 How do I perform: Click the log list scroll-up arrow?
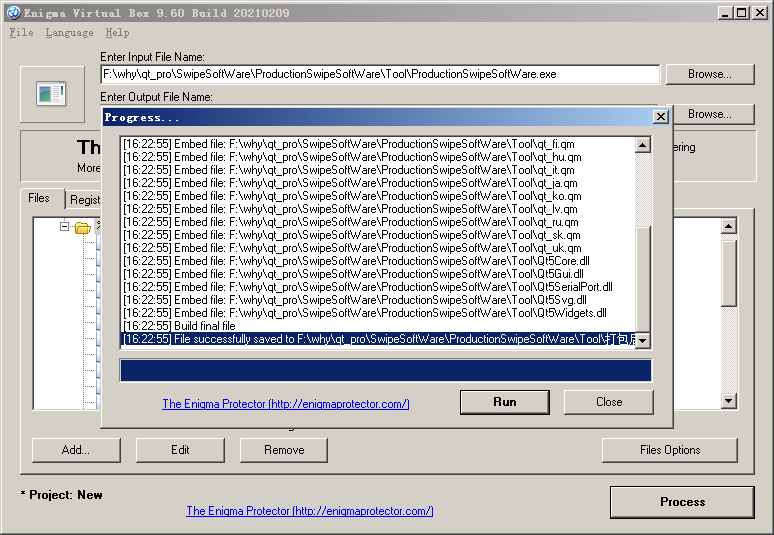coord(642,145)
